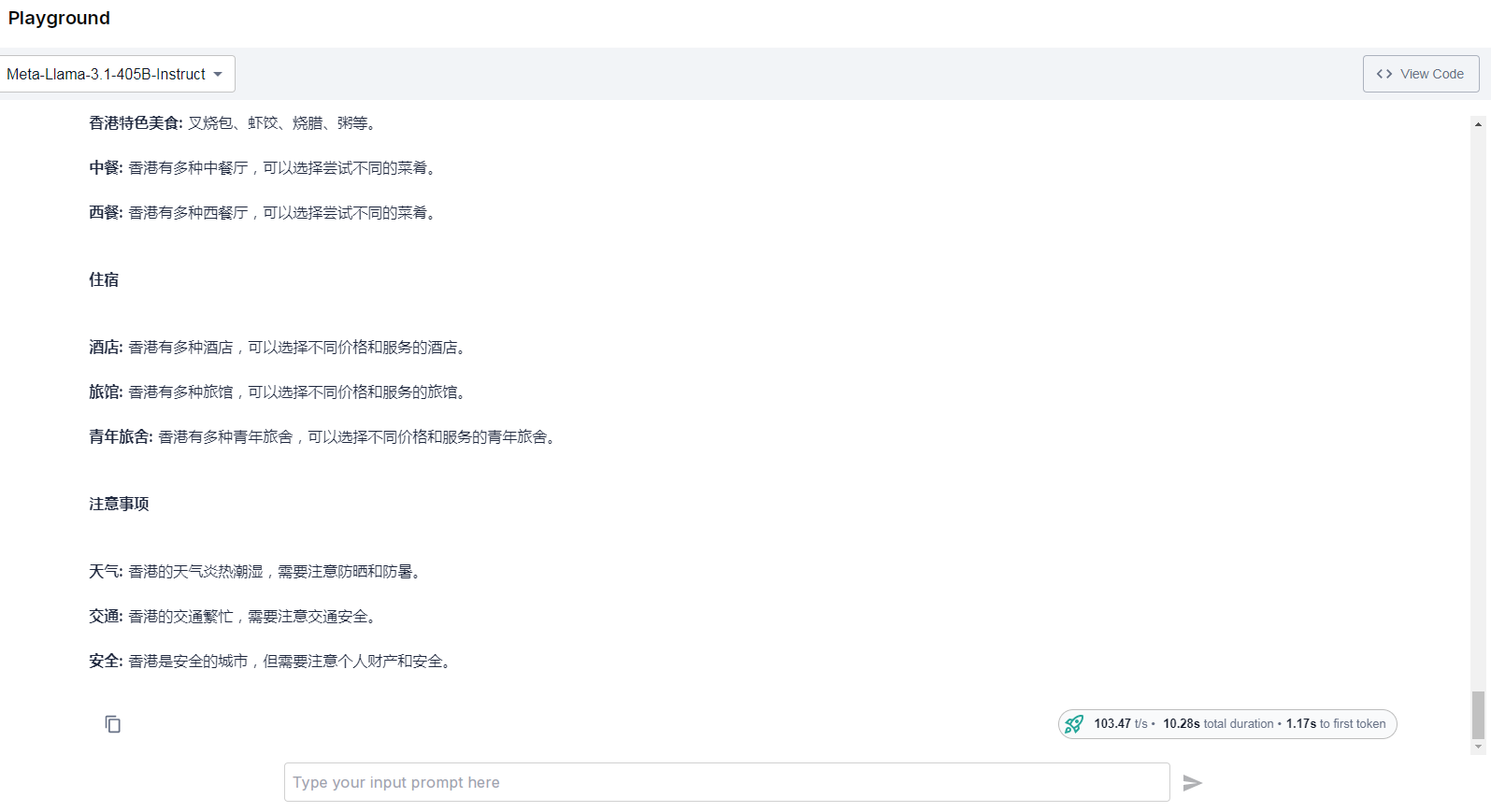
Task: Click the '1.17s to first token' stat
Action: [x=1336, y=724]
